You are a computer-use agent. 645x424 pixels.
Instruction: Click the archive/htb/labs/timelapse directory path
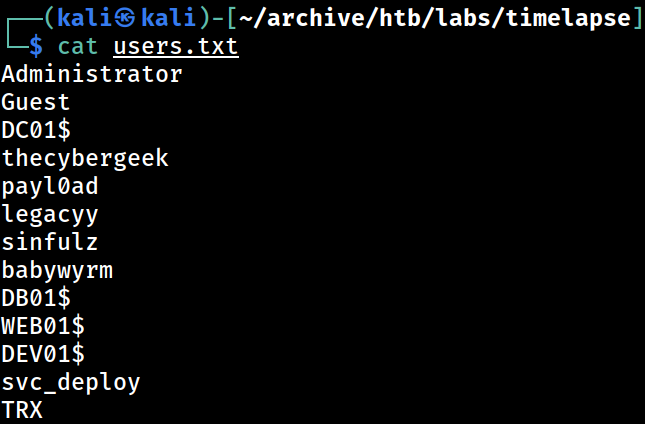click(x=434, y=18)
